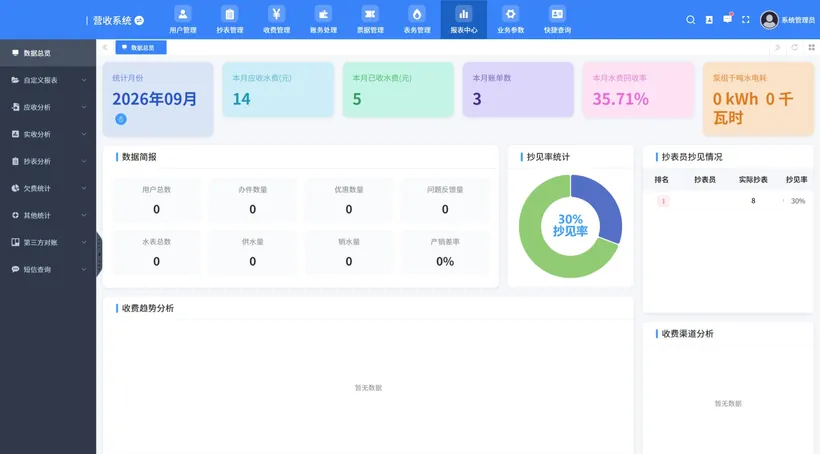The image size is (820, 454).
Task: Click the 30% 抄见率 donut center label
Action: pyautogui.click(x=570, y=225)
